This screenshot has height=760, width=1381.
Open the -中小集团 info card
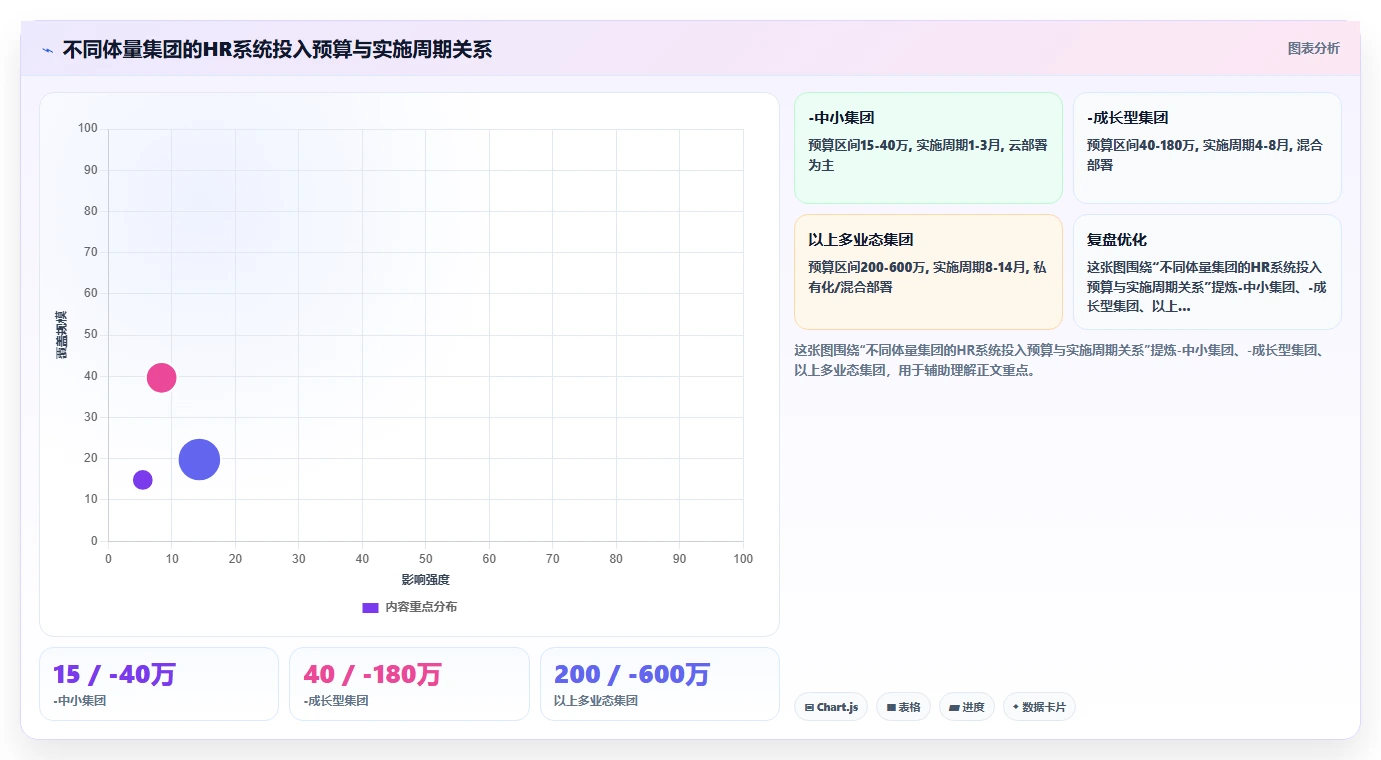point(928,148)
